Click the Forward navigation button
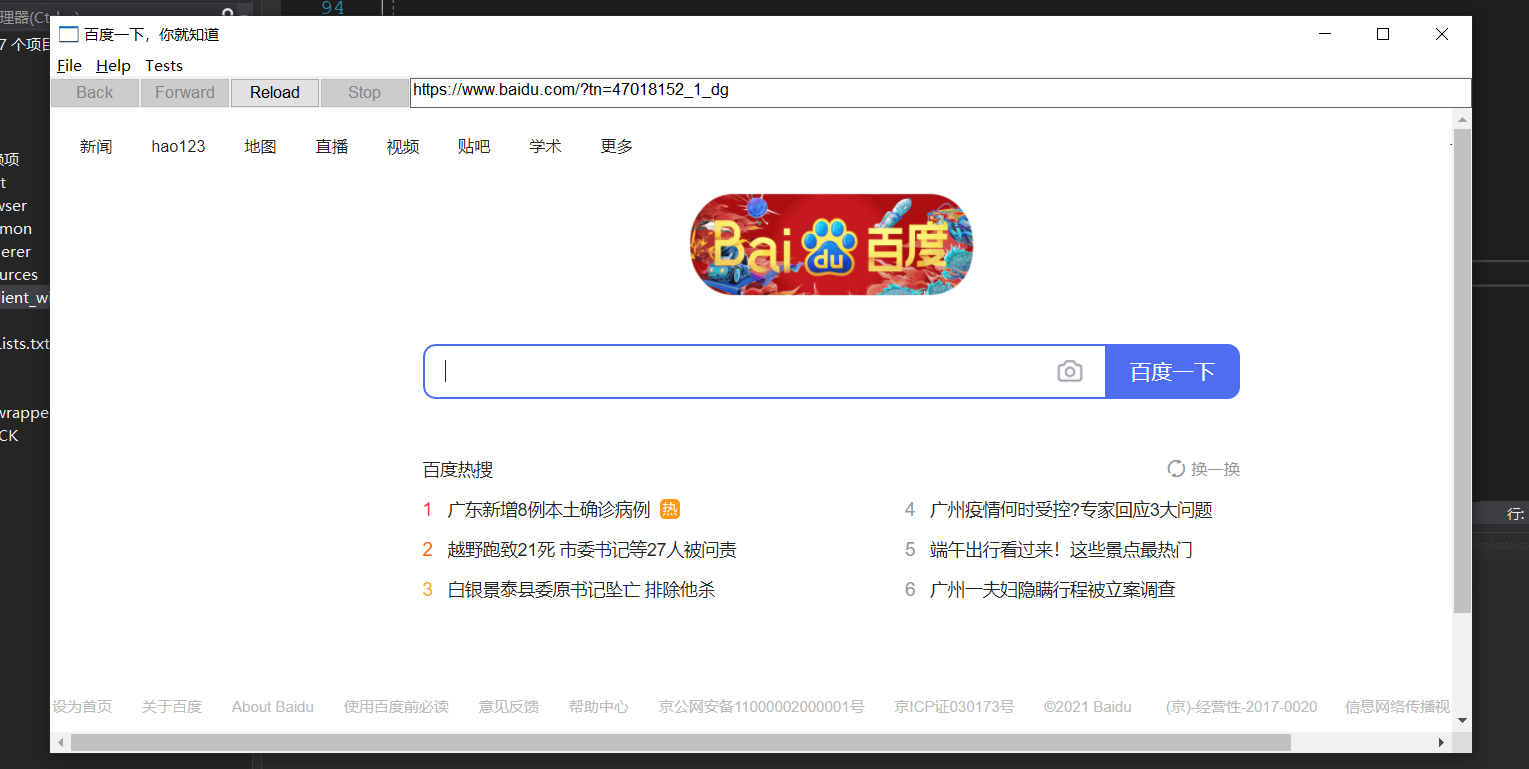1529x769 pixels. [184, 92]
